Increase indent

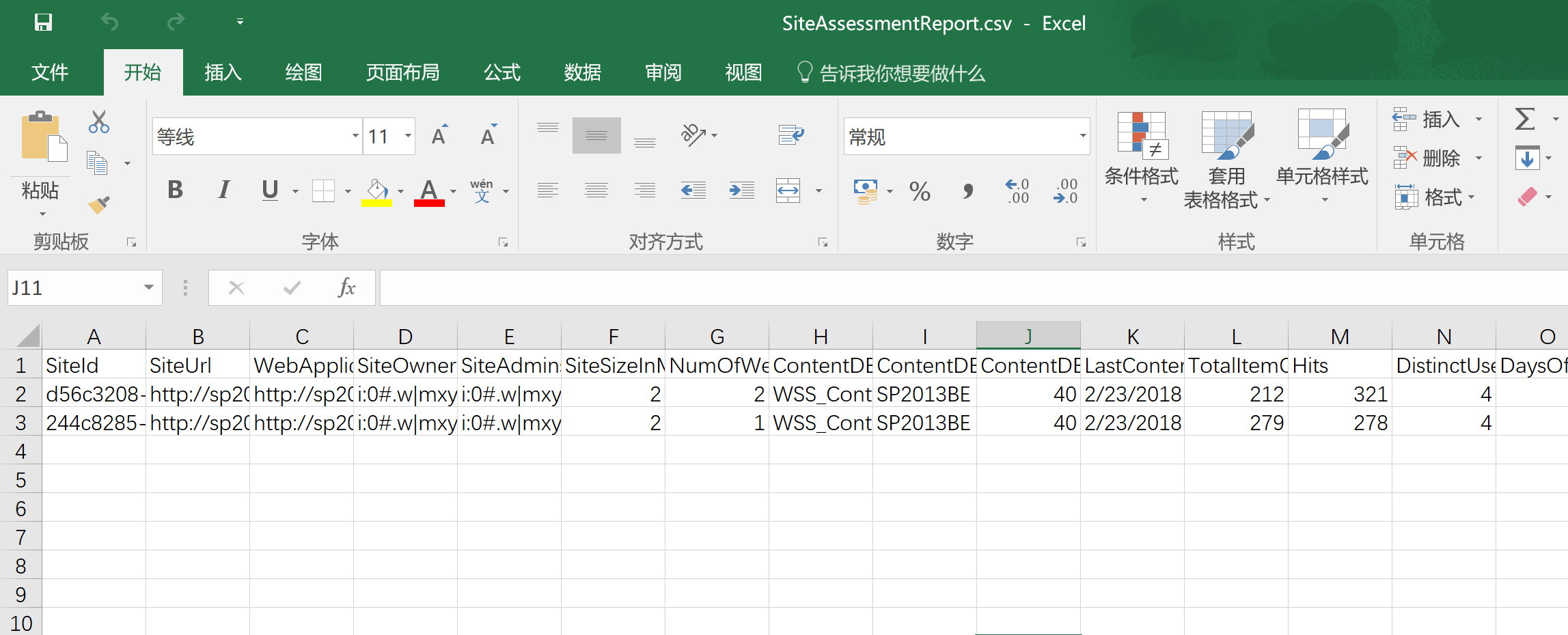[x=742, y=190]
